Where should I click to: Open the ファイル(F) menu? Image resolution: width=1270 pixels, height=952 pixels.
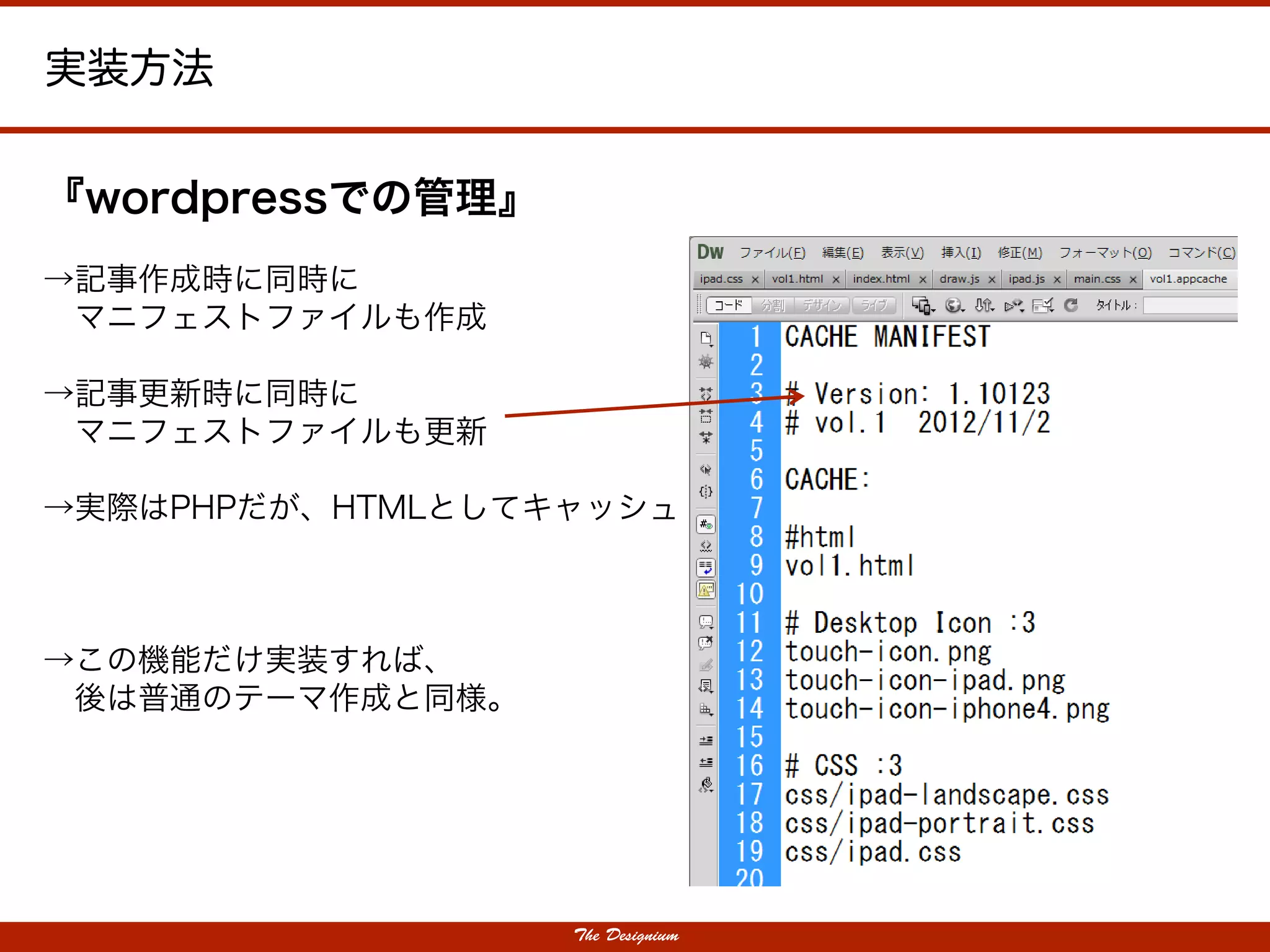pyautogui.click(x=772, y=252)
